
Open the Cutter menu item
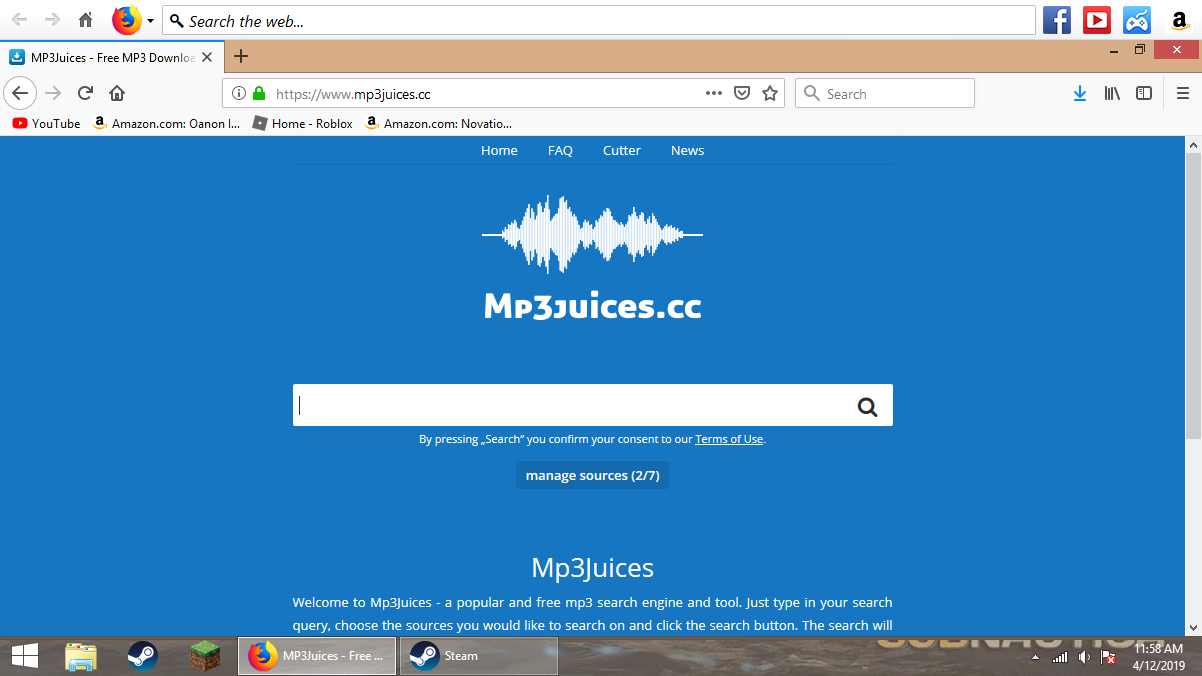[621, 150]
